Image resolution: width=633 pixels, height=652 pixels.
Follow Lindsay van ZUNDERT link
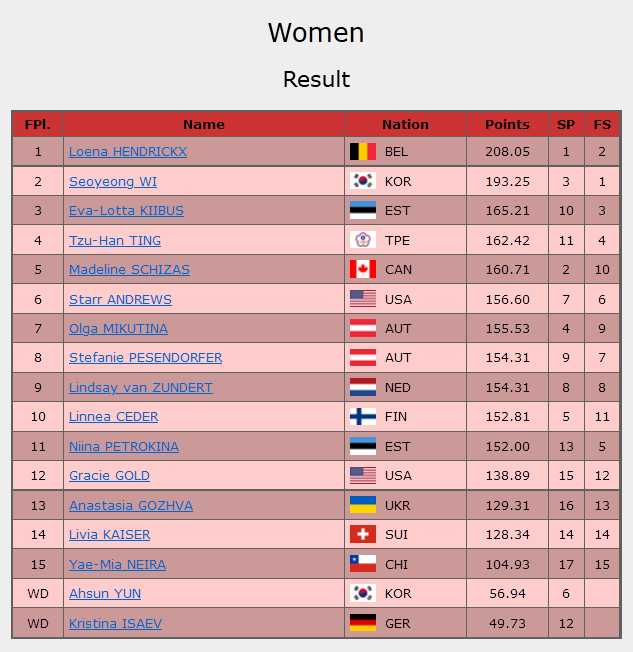point(141,387)
